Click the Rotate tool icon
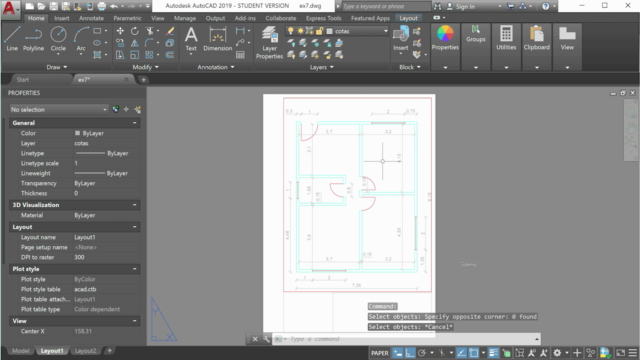The width and height of the screenshot is (640, 360). coord(135,31)
